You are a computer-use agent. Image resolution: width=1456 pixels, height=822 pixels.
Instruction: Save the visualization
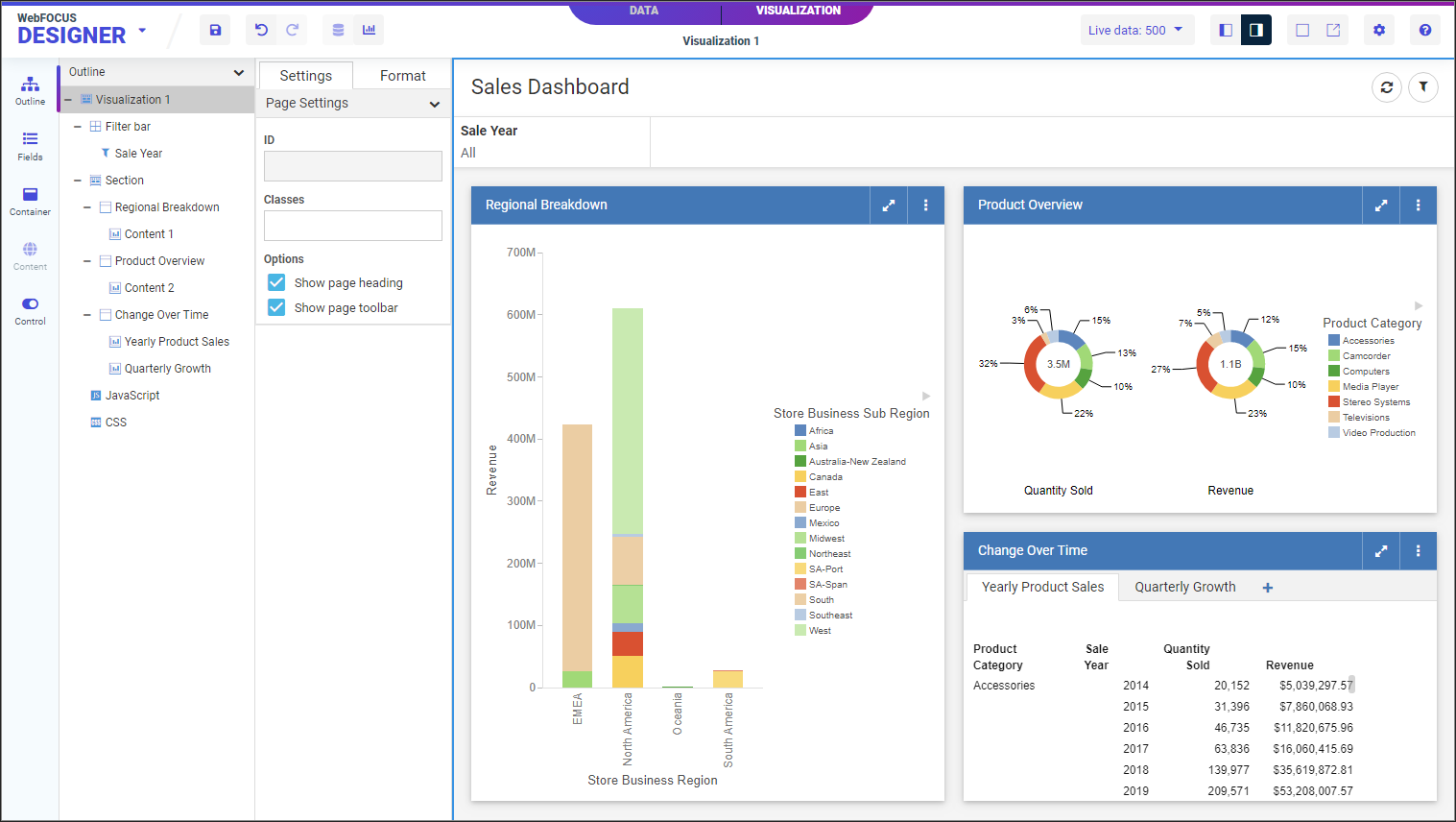215,30
